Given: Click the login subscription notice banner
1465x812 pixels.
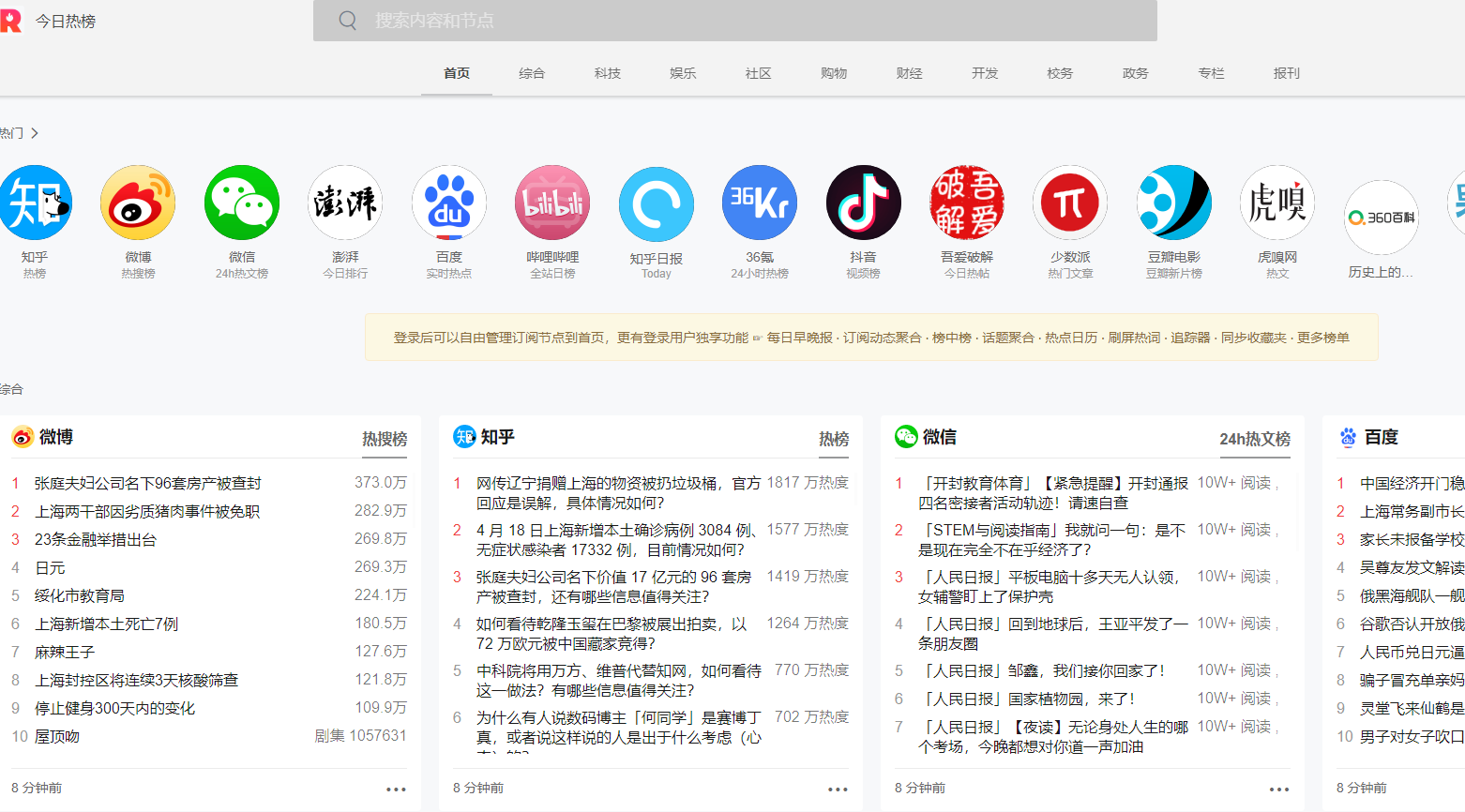Looking at the screenshot, I should pyautogui.click(x=871, y=338).
